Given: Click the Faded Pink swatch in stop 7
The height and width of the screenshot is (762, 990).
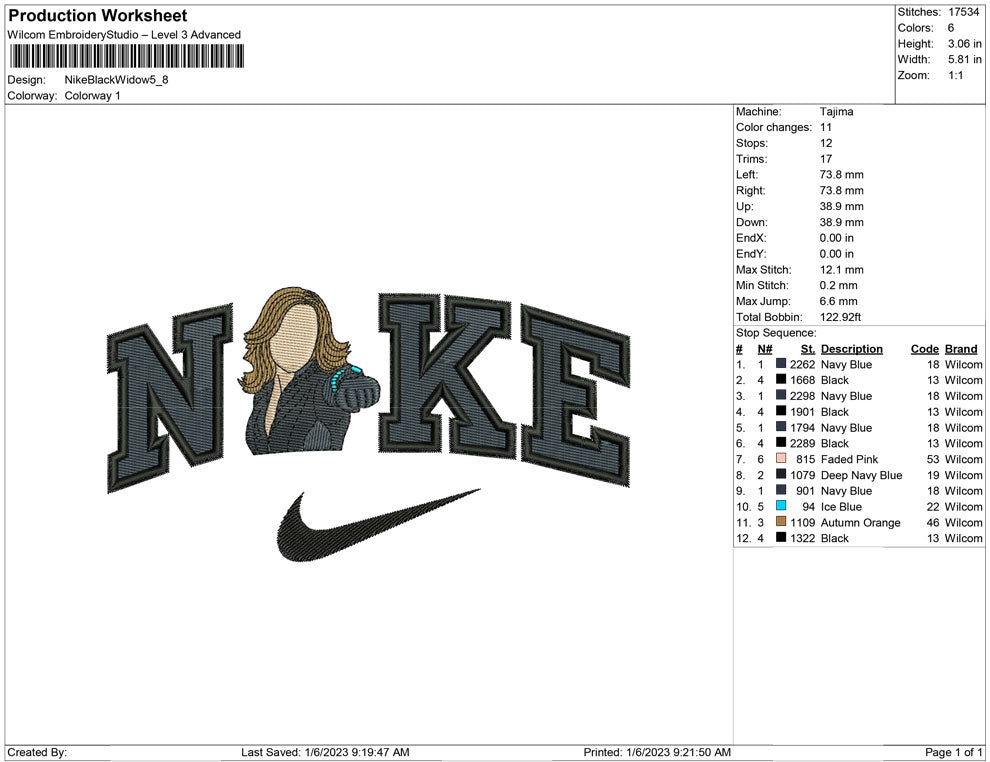Looking at the screenshot, I should 781,459.
